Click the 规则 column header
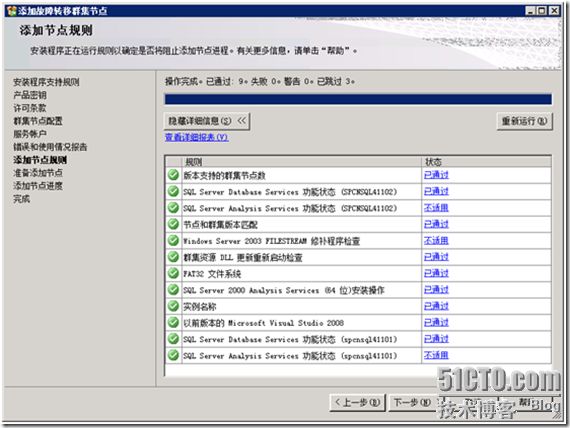This screenshot has width=570, height=428. [301, 162]
